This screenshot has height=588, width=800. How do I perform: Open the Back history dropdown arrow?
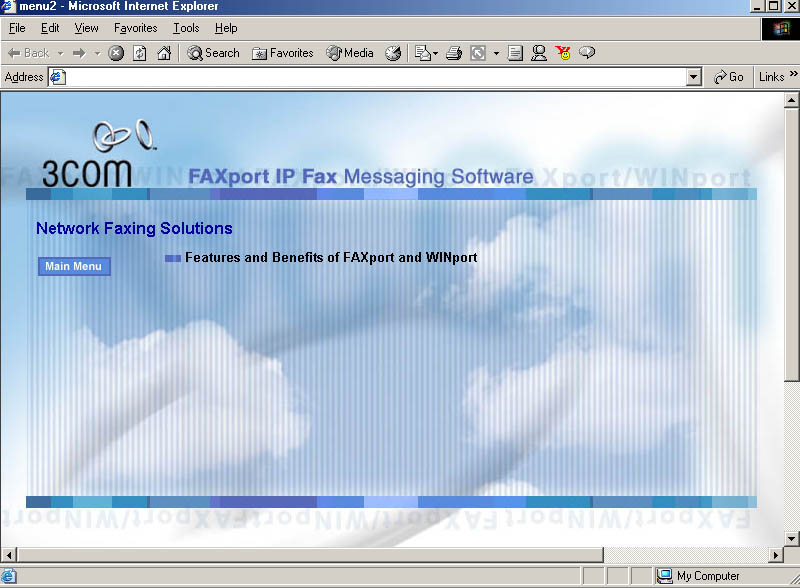60,53
